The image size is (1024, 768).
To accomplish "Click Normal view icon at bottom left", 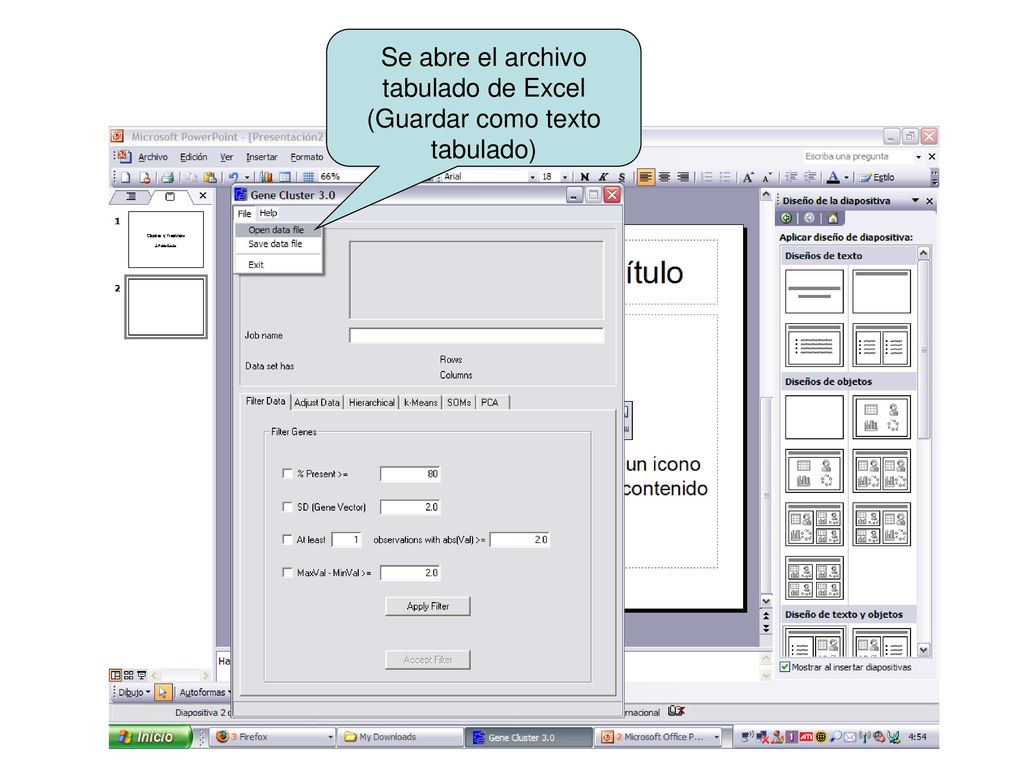I will pyautogui.click(x=116, y=675).
